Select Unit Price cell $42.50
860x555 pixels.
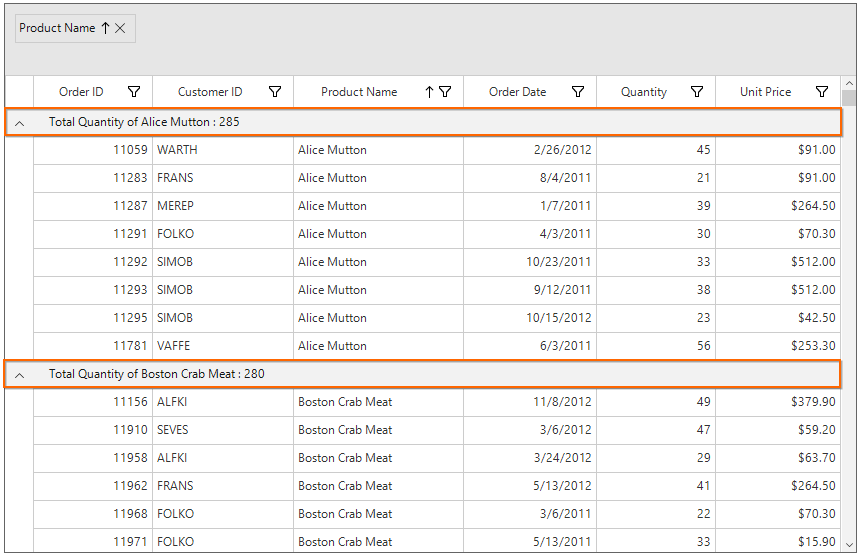pyautogui.click(x=778, y=318)
